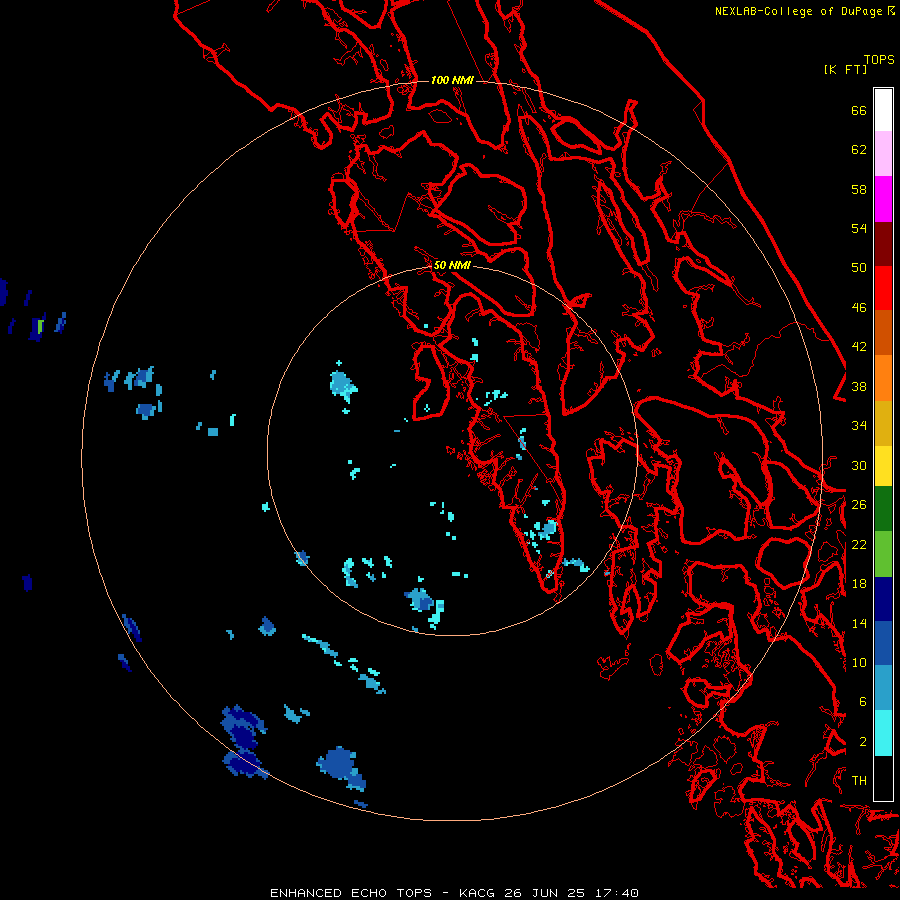Click the '34' legend value

(859, 426)
